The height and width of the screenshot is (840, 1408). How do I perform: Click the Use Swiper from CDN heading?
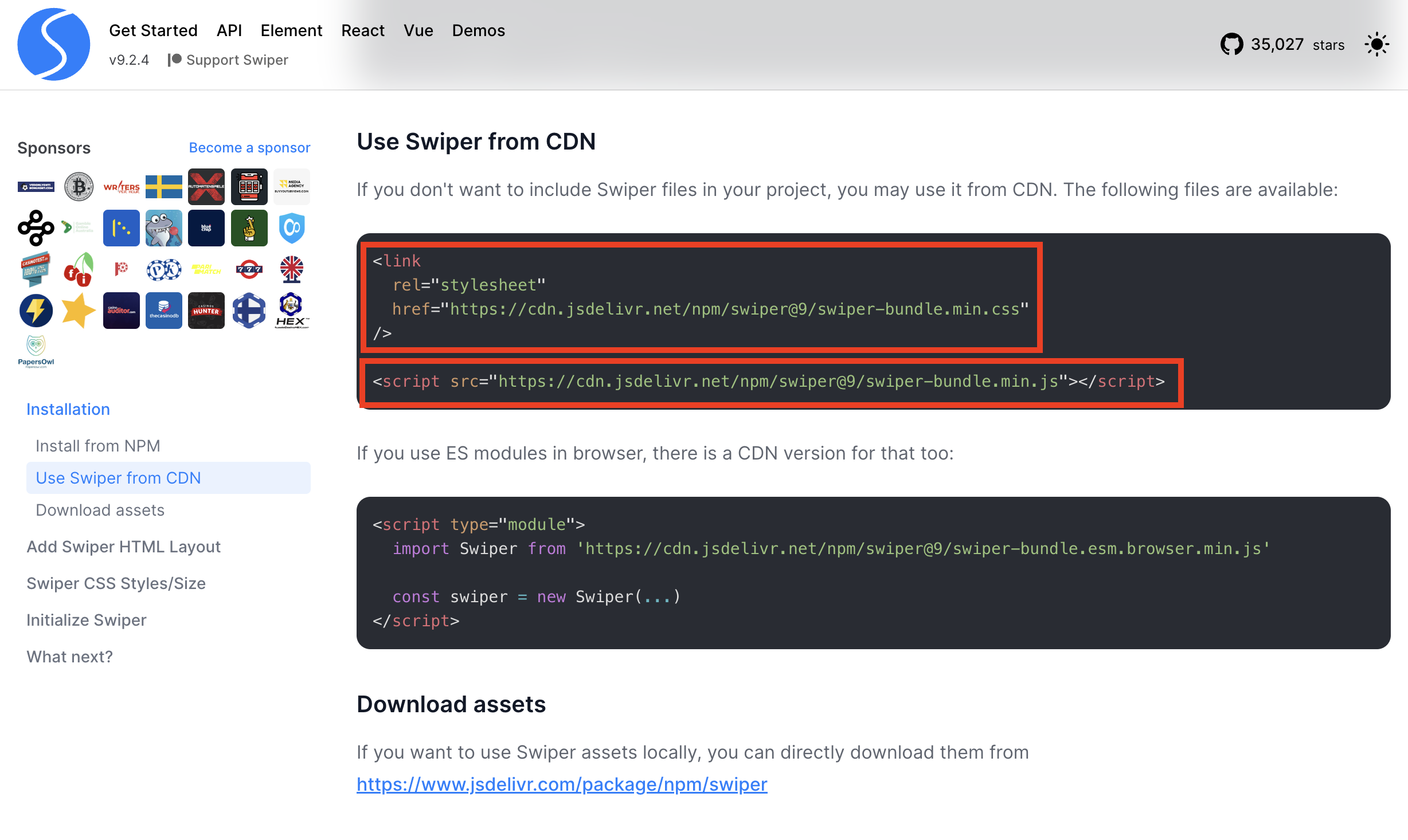(476, 142)
